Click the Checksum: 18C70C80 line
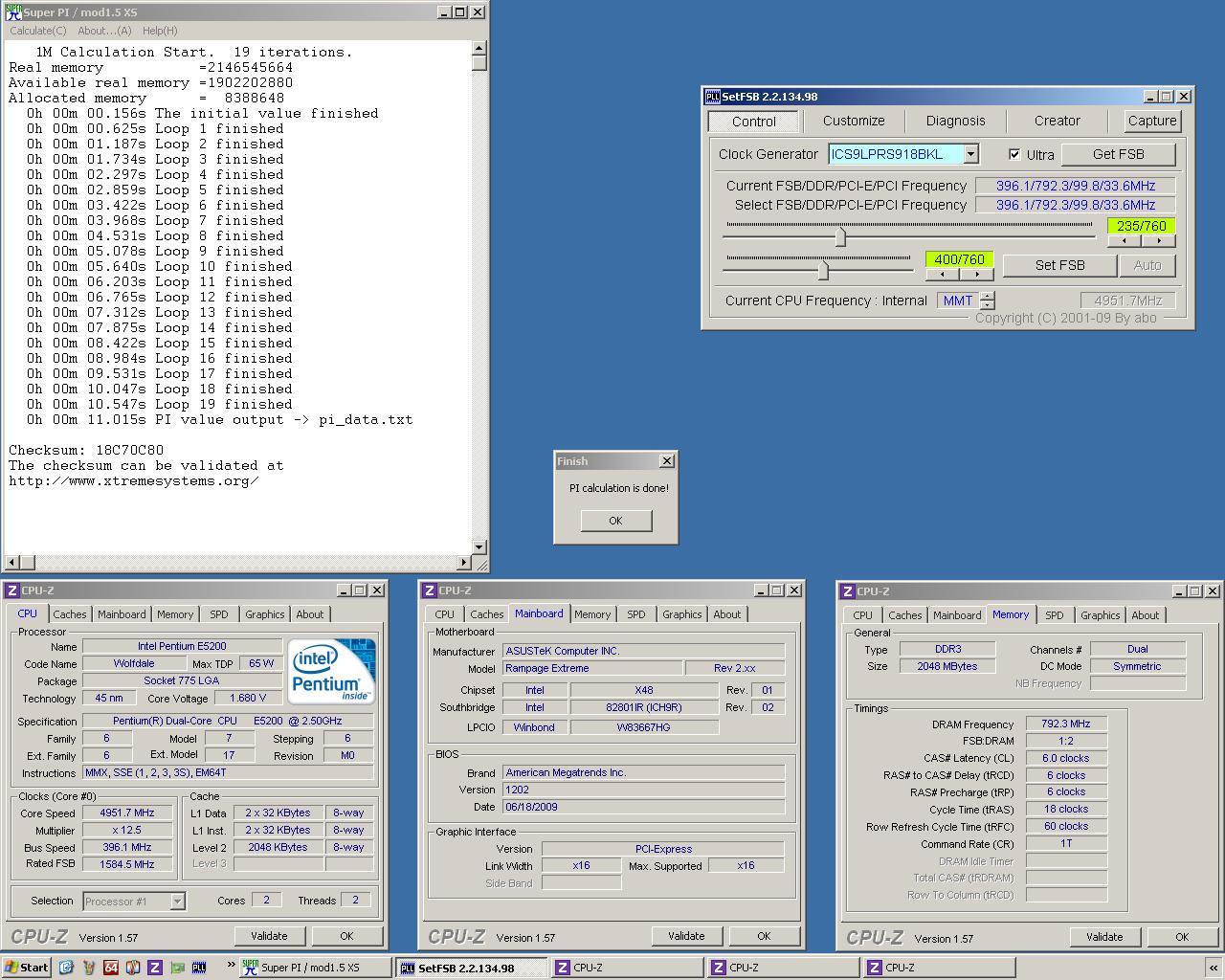This screenshot has width=1225, height=980. coord(86,450)
